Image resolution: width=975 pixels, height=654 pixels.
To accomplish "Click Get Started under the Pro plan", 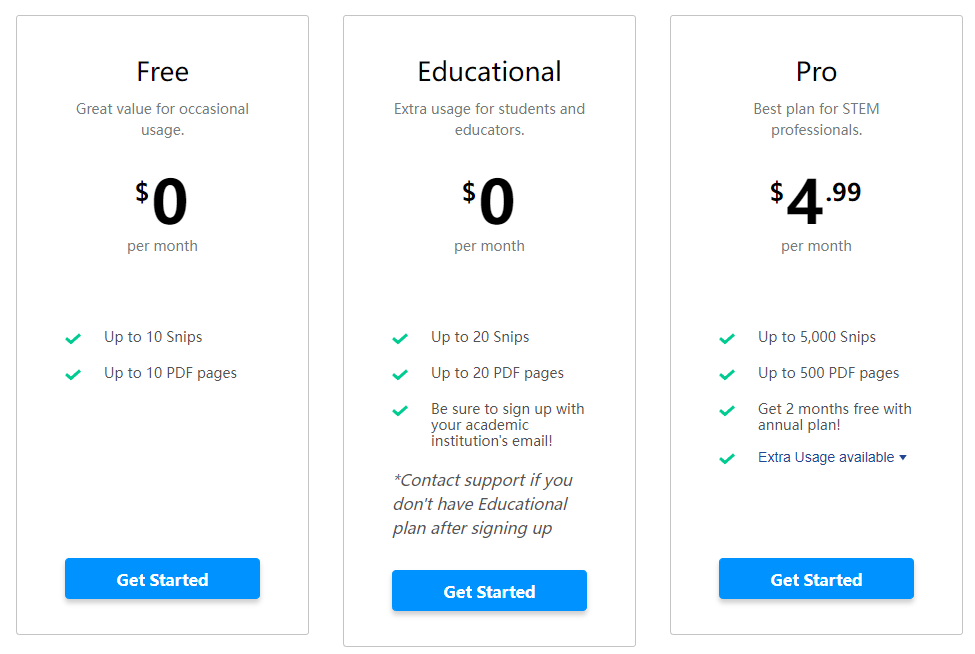I will click(x=816, y=579).
